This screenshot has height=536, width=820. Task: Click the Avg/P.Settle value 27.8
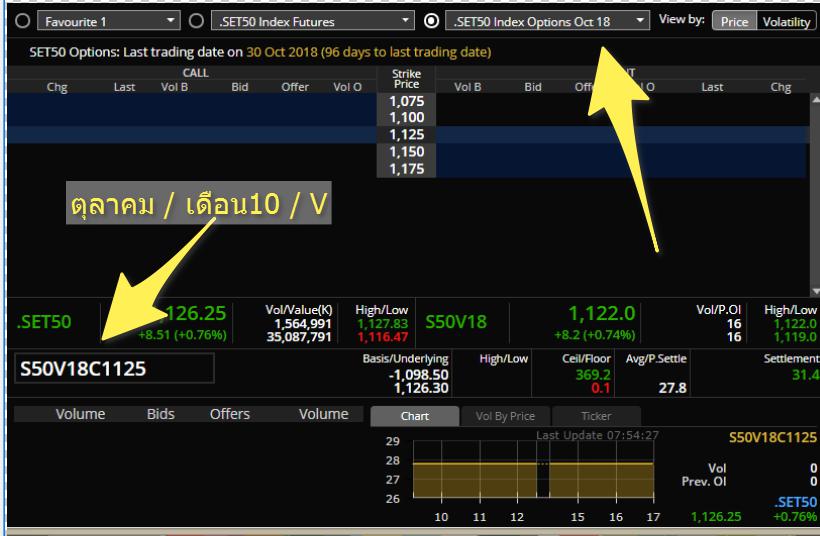pyautogui.click(x=673, y=388)
